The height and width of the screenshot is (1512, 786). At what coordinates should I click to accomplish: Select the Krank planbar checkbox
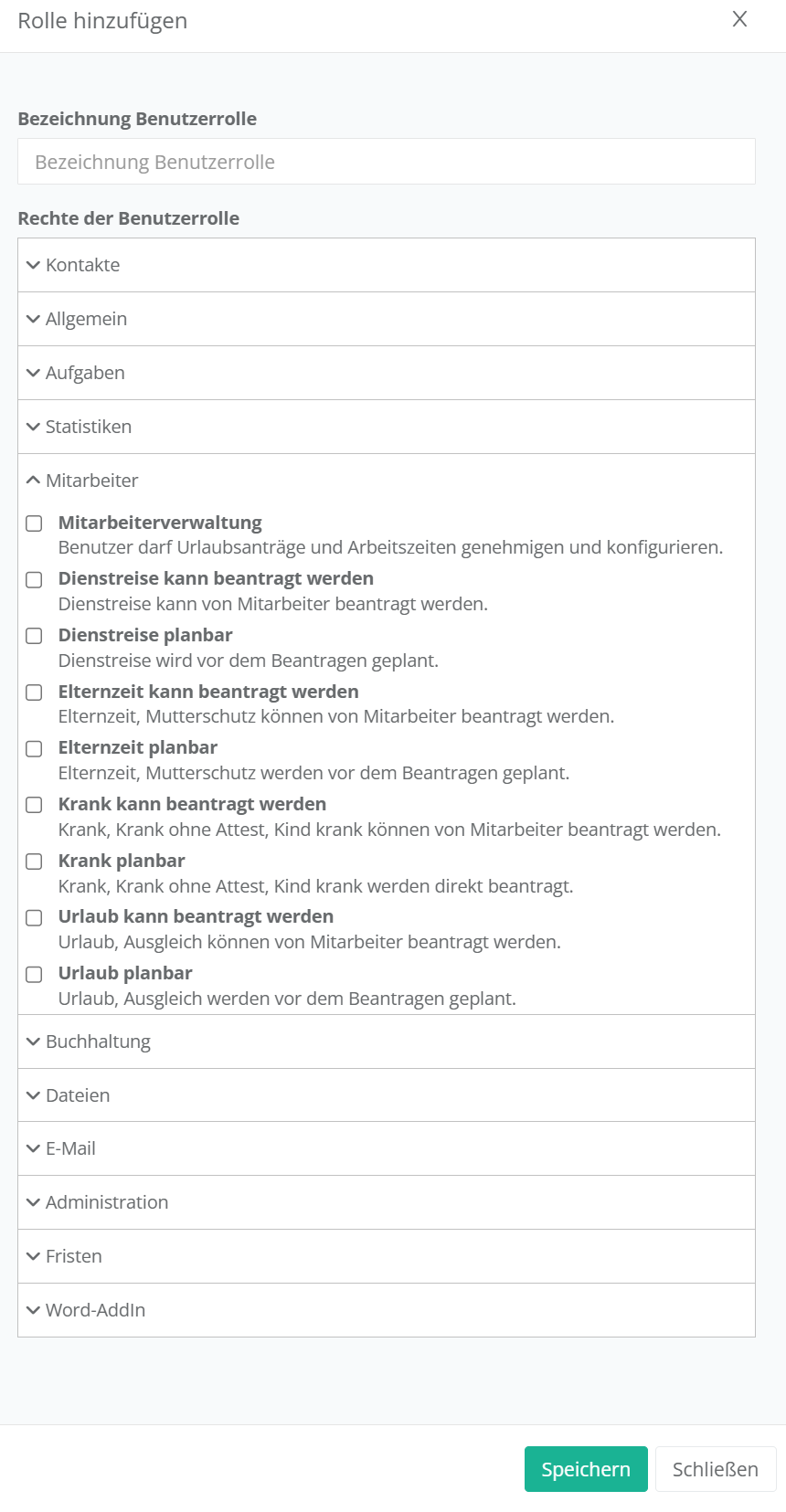34,862
